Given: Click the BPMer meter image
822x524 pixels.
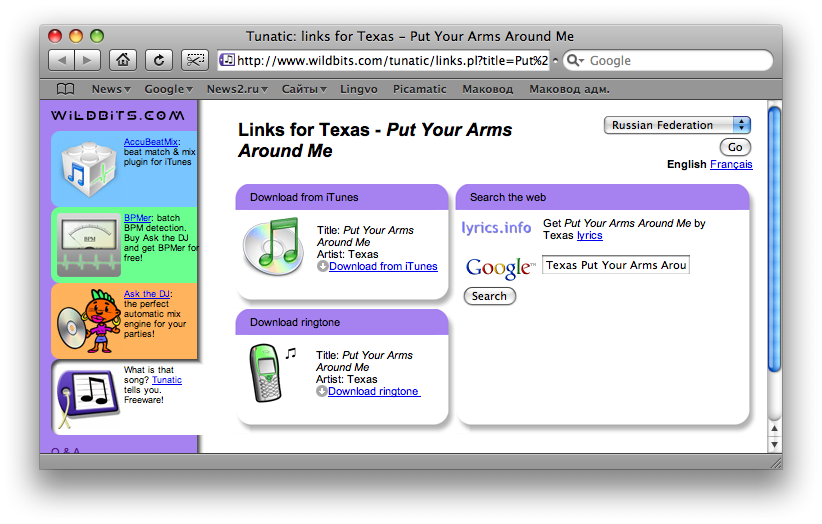Looking at the screenshot, I should pyautogui.click(x=89, y=245).
